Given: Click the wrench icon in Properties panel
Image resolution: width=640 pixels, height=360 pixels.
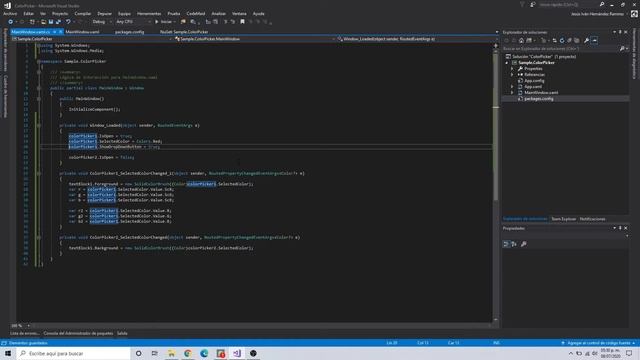Looking at the screenshot, I should tap(524, 244).
